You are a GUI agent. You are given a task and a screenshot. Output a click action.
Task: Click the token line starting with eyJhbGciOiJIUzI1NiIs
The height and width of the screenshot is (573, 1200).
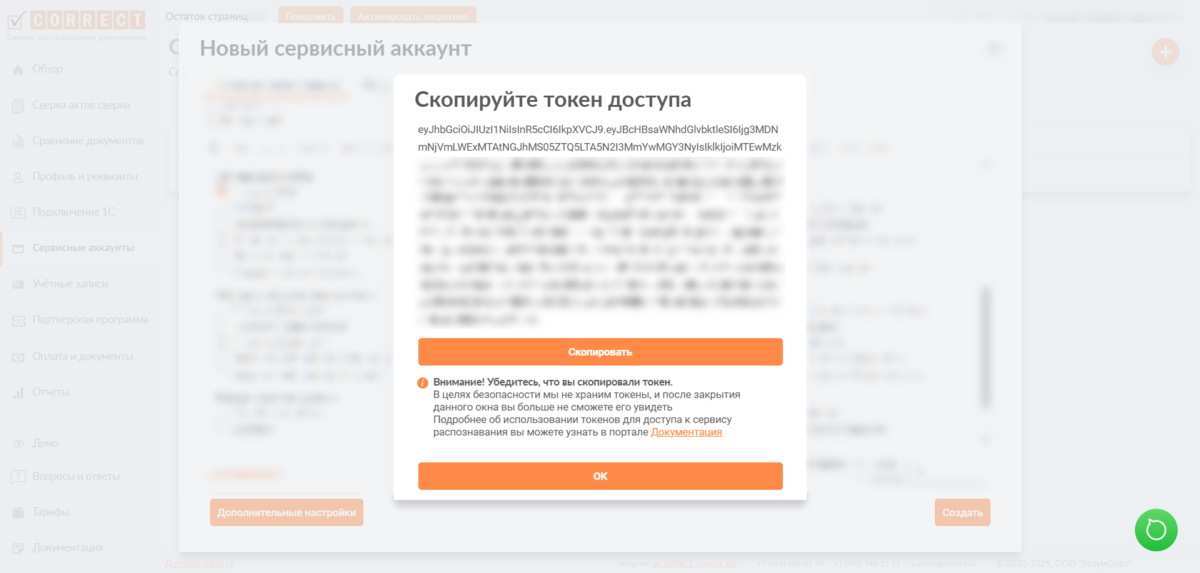[x=598, y=130]
